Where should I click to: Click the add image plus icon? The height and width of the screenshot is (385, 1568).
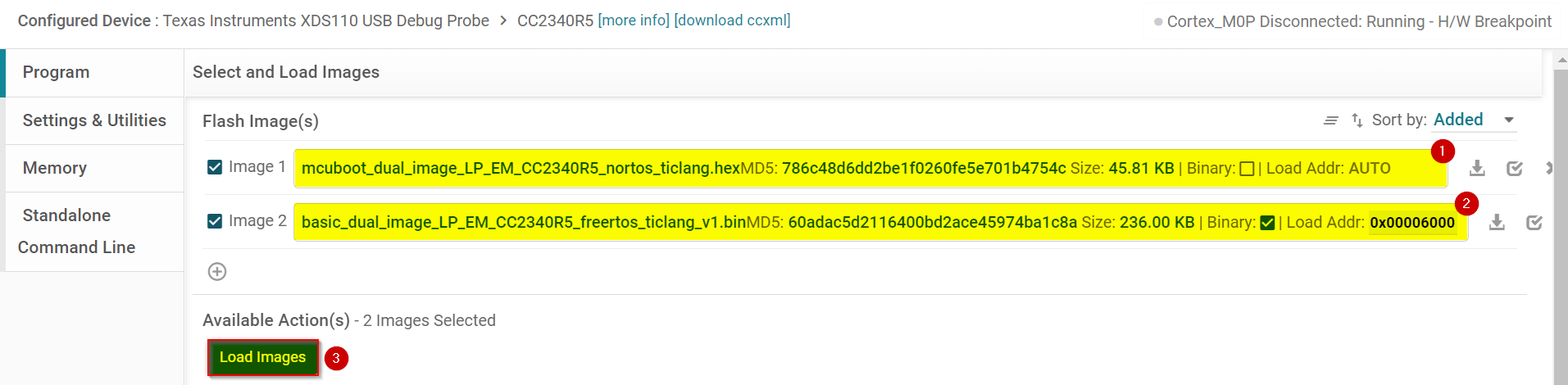pyautogui.click(x=217, y=271)
